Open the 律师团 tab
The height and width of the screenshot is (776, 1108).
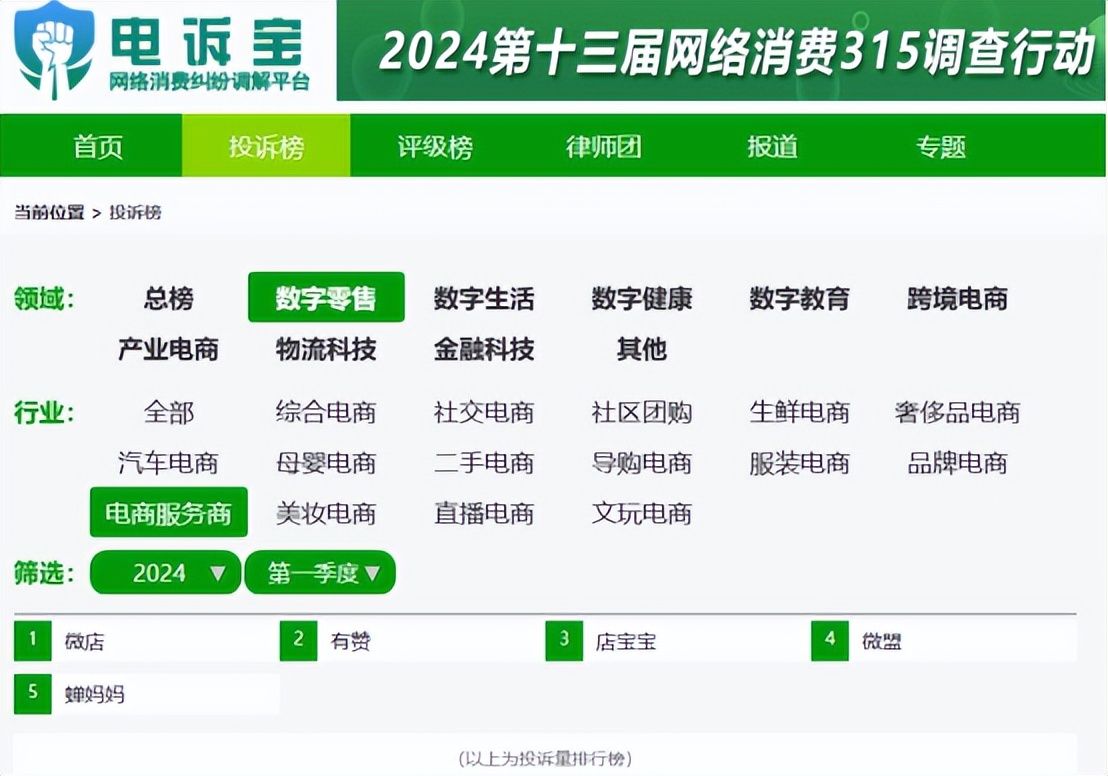click(603, 146)
